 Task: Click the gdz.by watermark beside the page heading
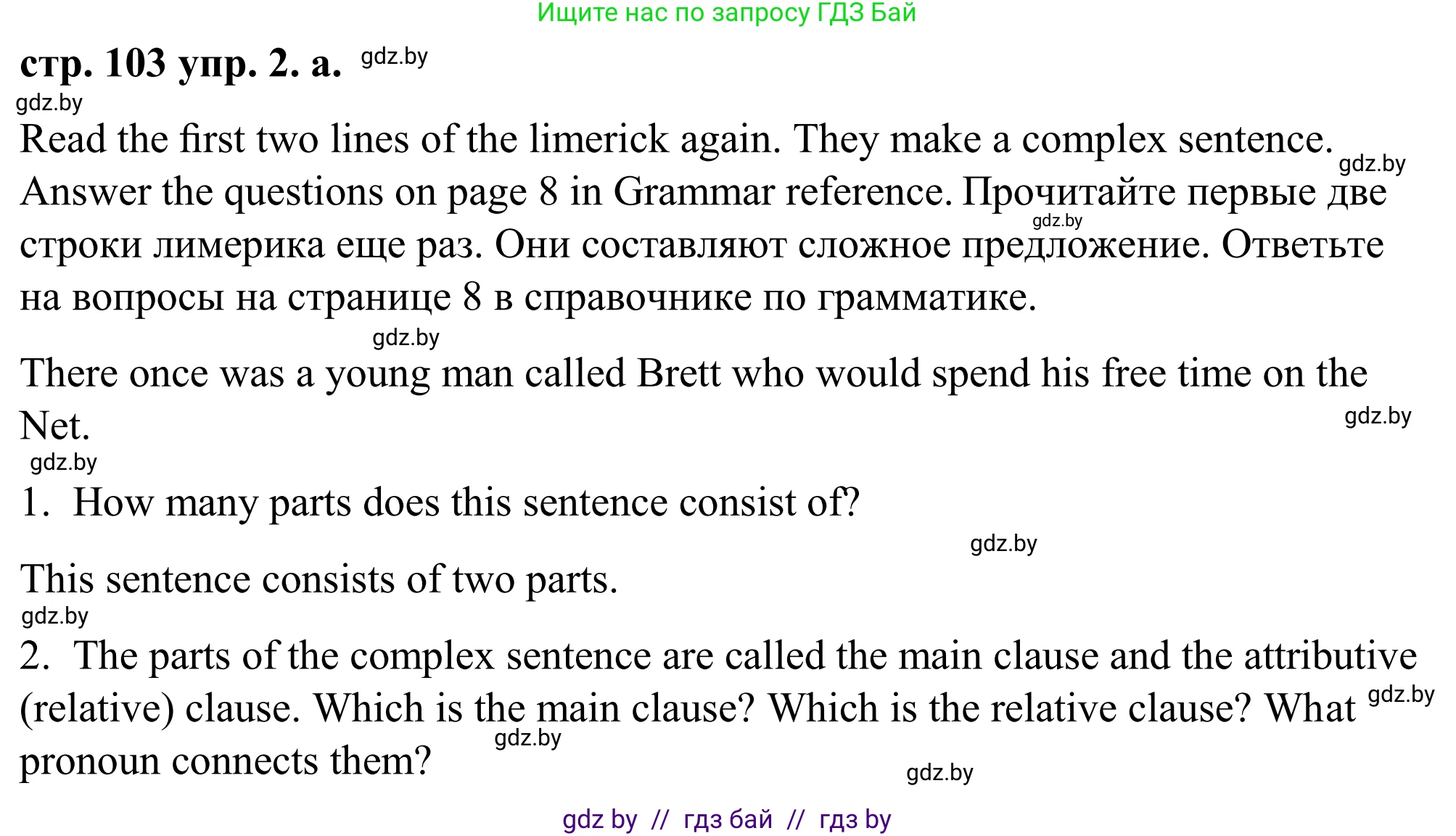tap(394, 57)
